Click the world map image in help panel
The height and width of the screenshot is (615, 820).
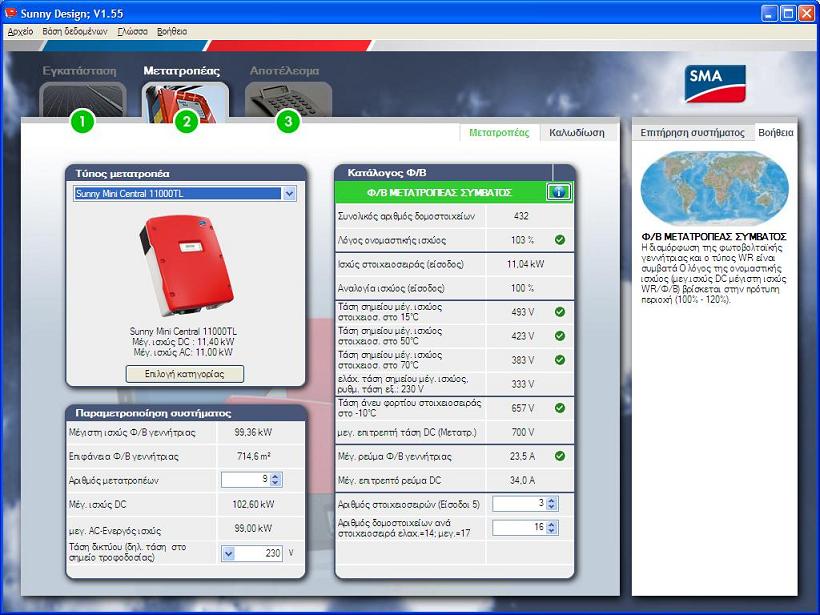point(714,189)
